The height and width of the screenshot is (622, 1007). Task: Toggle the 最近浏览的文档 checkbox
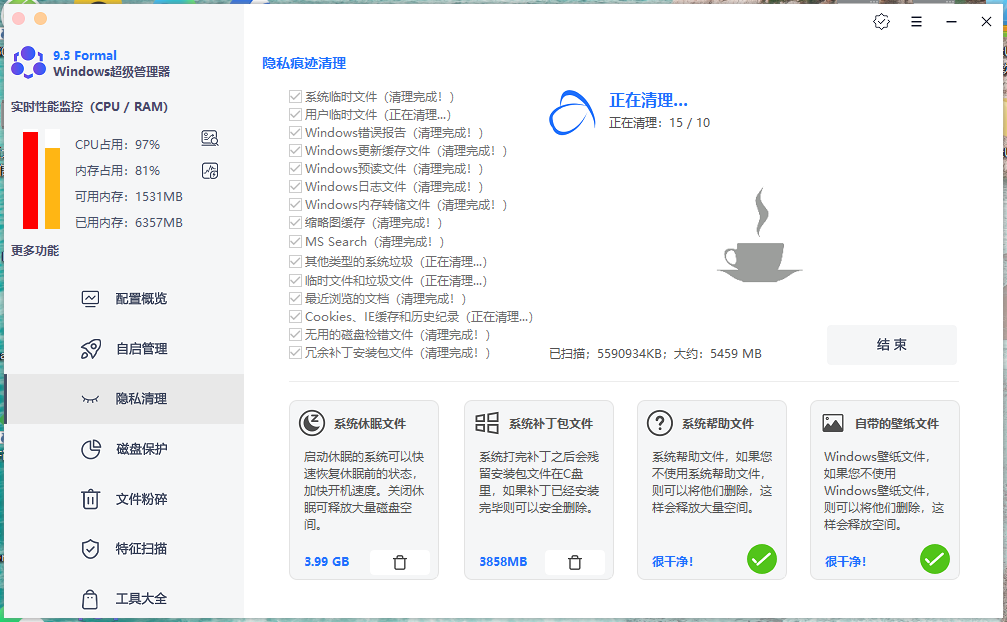point(295,298)
